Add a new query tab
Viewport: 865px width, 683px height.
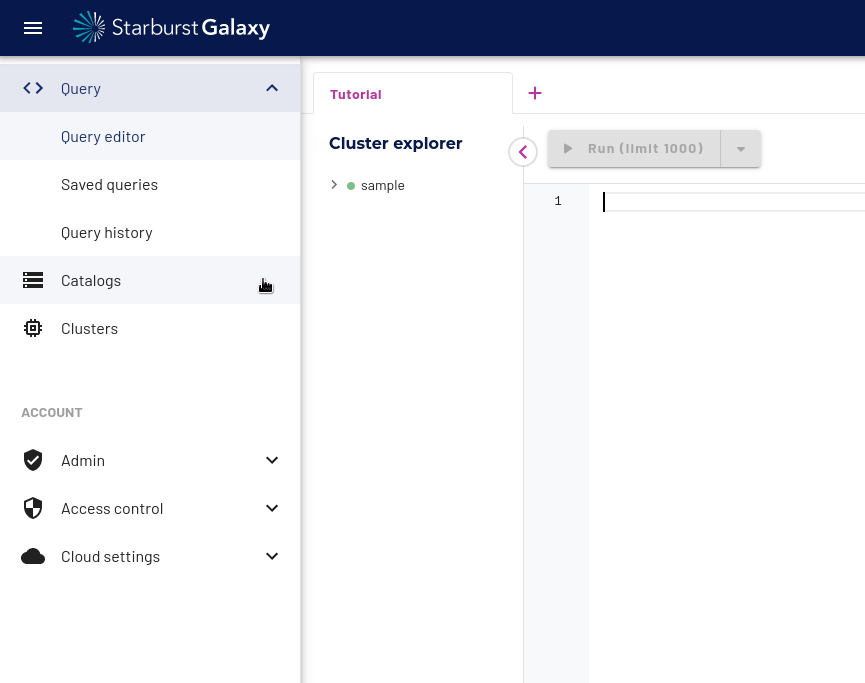coord(535,93)
